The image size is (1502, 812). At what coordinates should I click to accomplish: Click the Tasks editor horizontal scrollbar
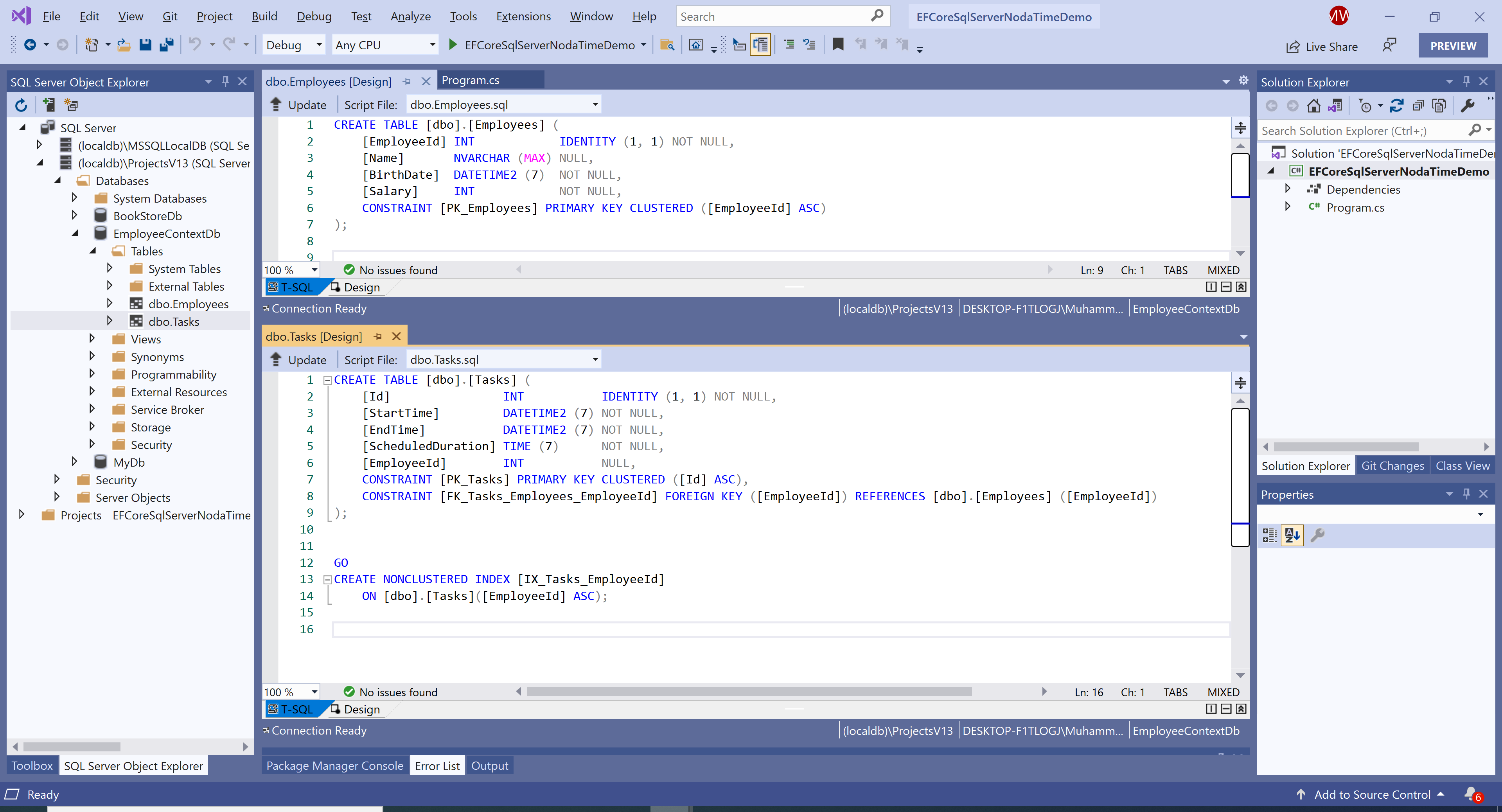749,692
